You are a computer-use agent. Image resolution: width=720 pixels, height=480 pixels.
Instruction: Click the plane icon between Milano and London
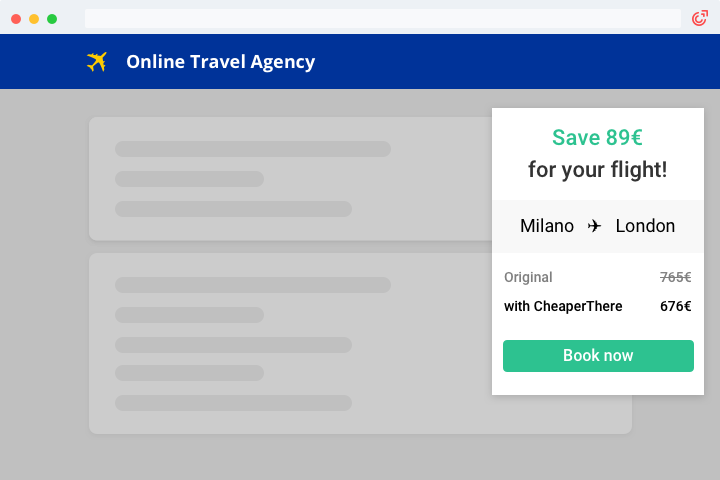pyautogui.click(x=595, y=226)
